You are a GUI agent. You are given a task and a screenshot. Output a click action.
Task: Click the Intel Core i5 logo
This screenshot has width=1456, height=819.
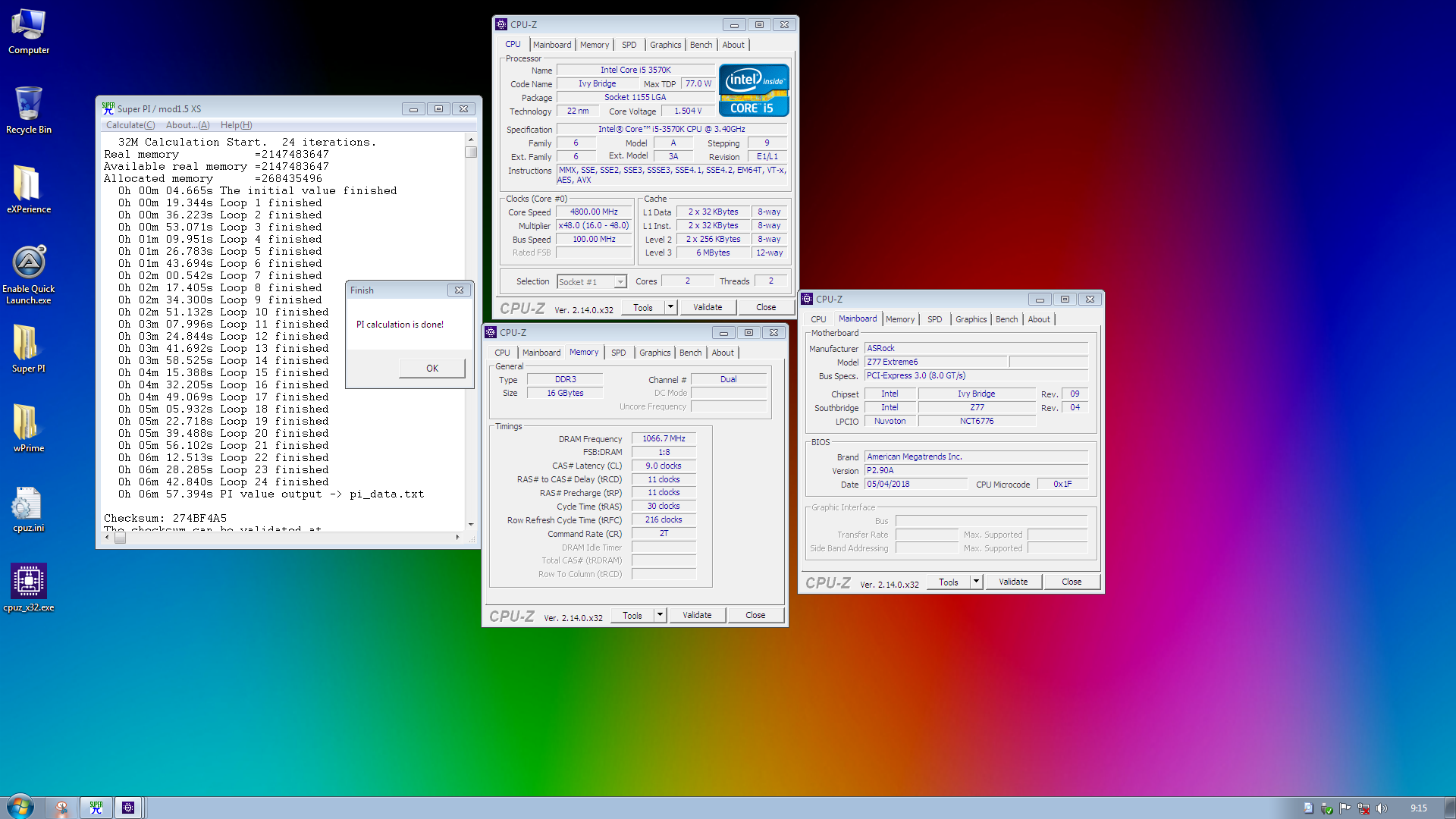click(x=754, y=89)
